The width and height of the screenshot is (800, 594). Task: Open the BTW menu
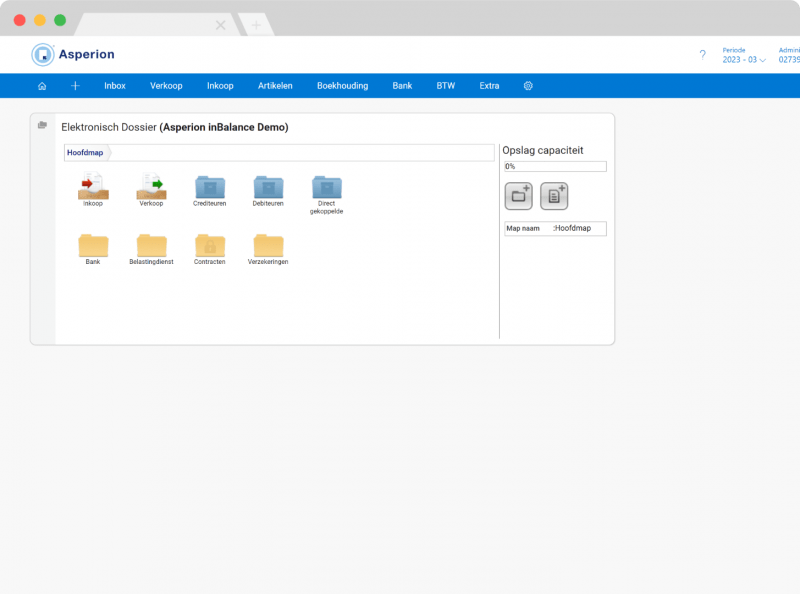445,86
